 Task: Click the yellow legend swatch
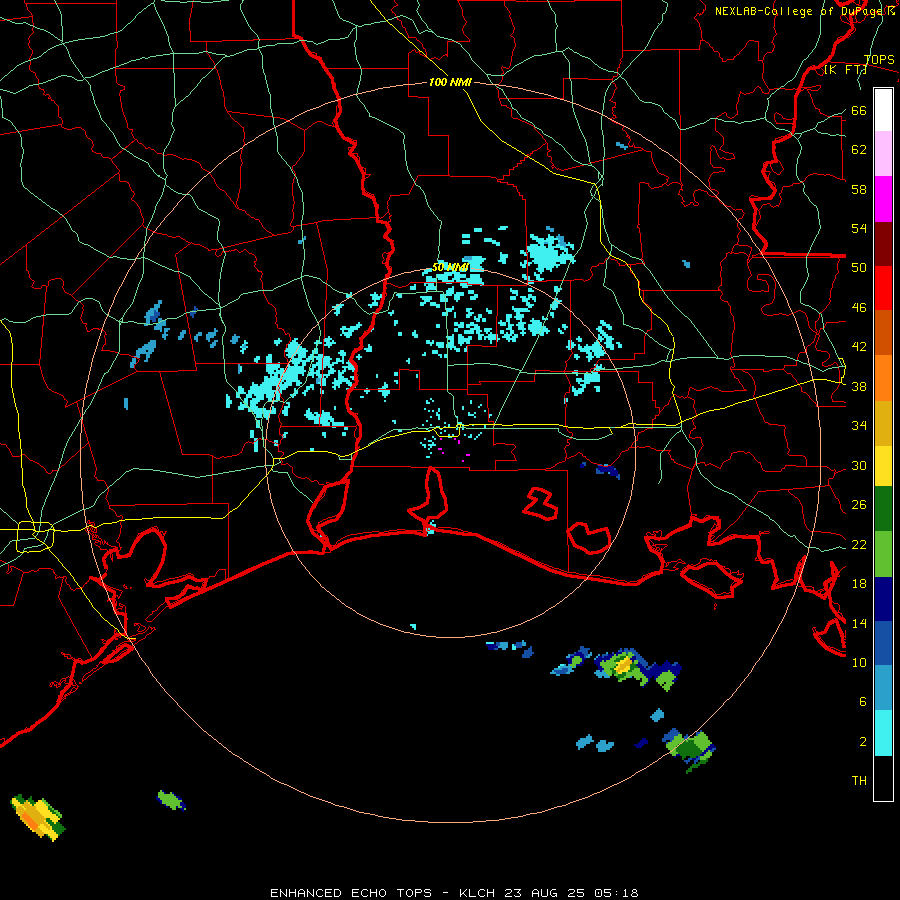883,465
